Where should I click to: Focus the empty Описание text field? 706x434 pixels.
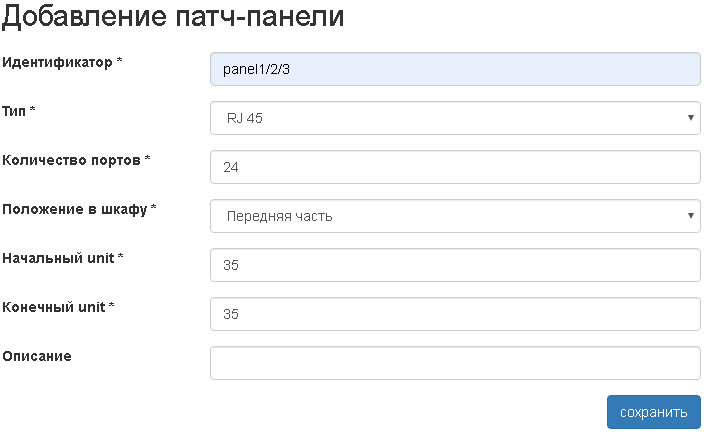pos(455,363)
